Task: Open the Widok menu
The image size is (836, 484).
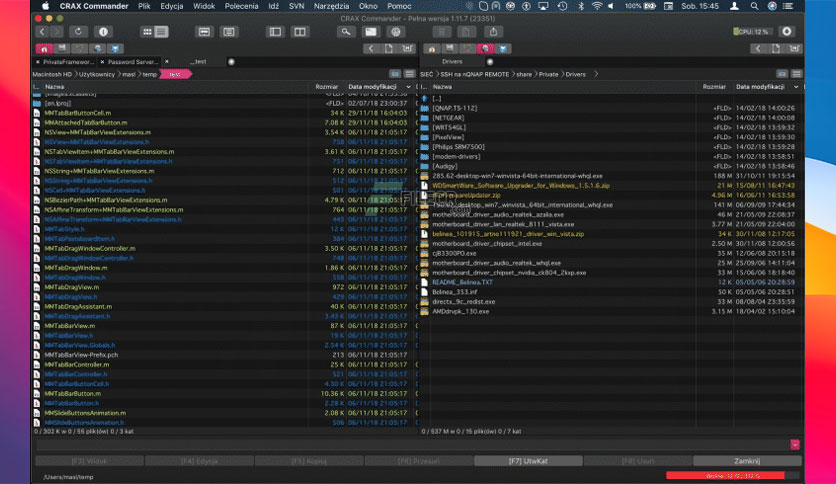Action: coord(204,6)
